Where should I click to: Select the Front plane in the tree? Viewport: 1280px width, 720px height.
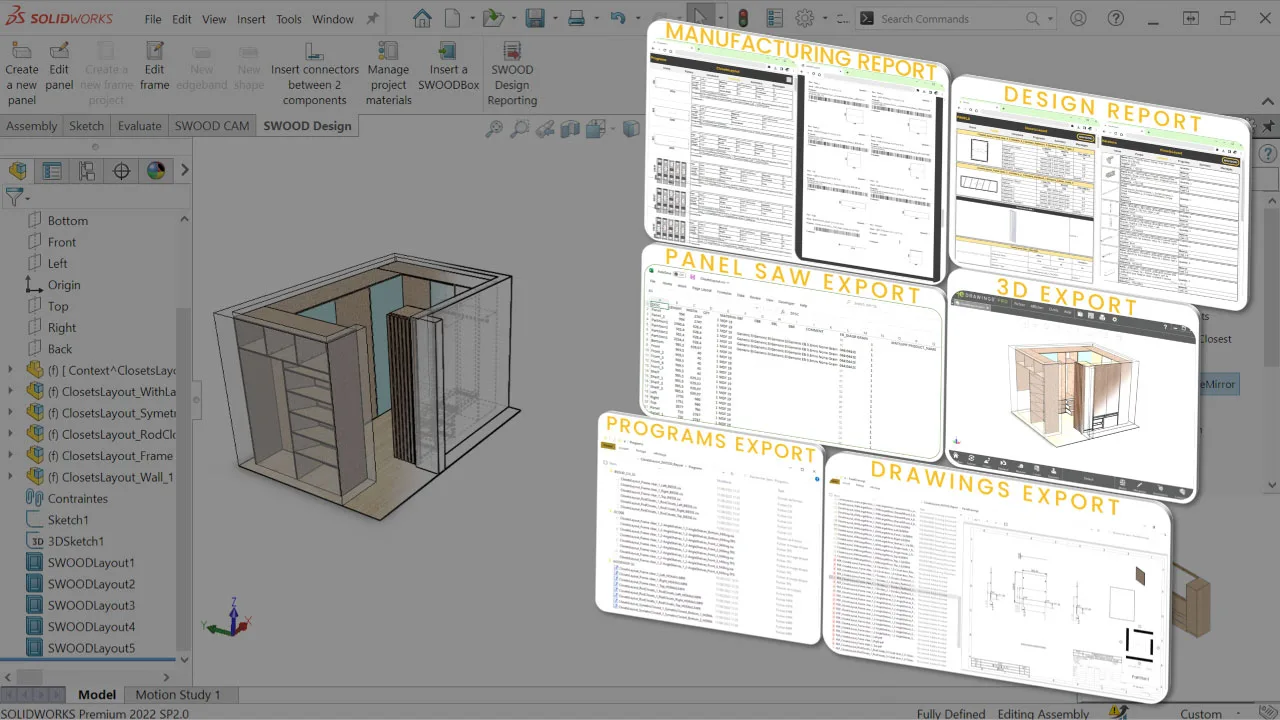pyautogui.click(x=61, y=242)
